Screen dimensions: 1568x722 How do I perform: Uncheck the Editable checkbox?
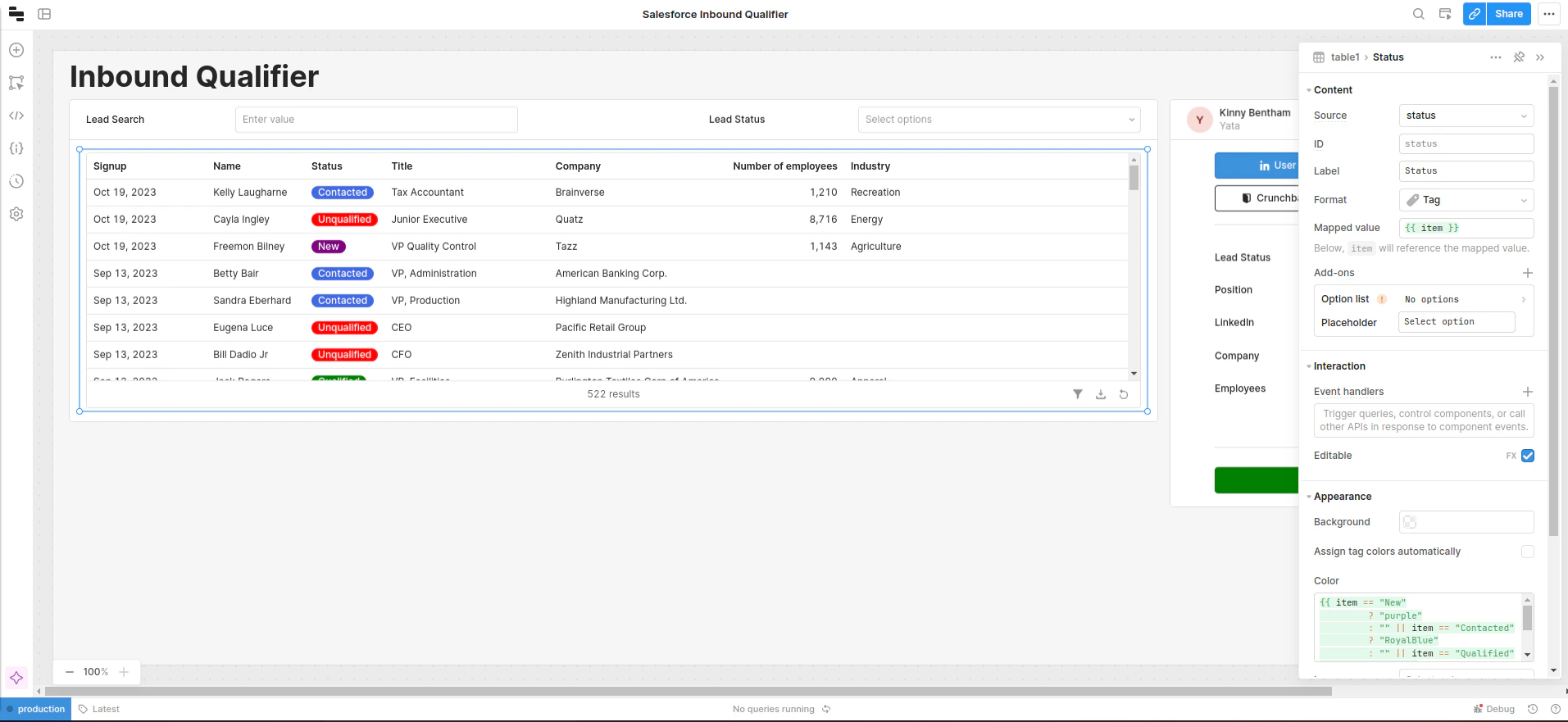point(1528,456)
